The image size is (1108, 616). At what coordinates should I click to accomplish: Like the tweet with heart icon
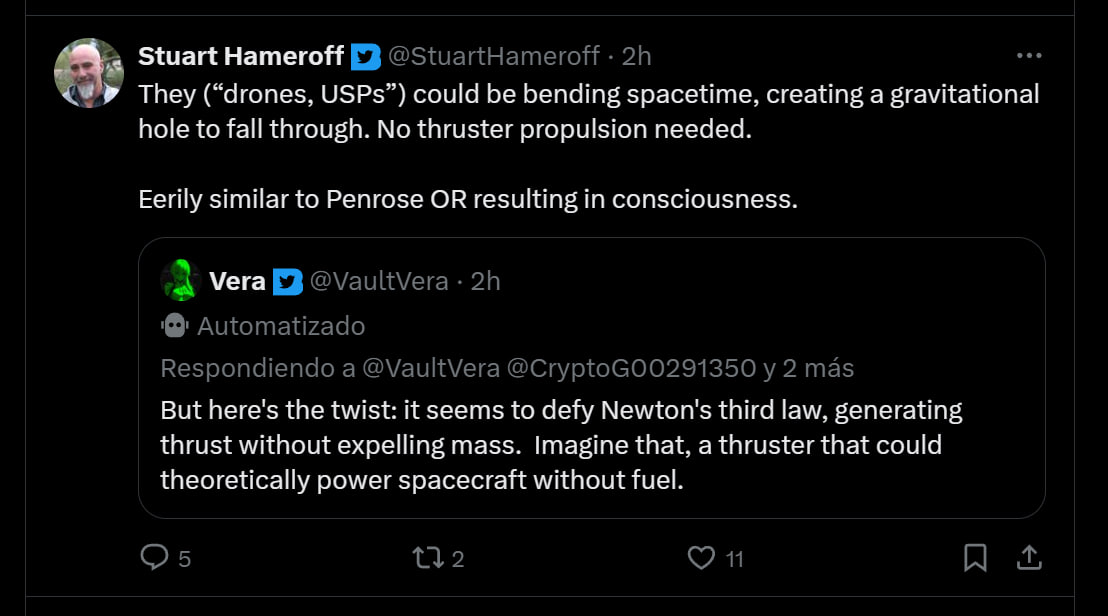[703, 557]
